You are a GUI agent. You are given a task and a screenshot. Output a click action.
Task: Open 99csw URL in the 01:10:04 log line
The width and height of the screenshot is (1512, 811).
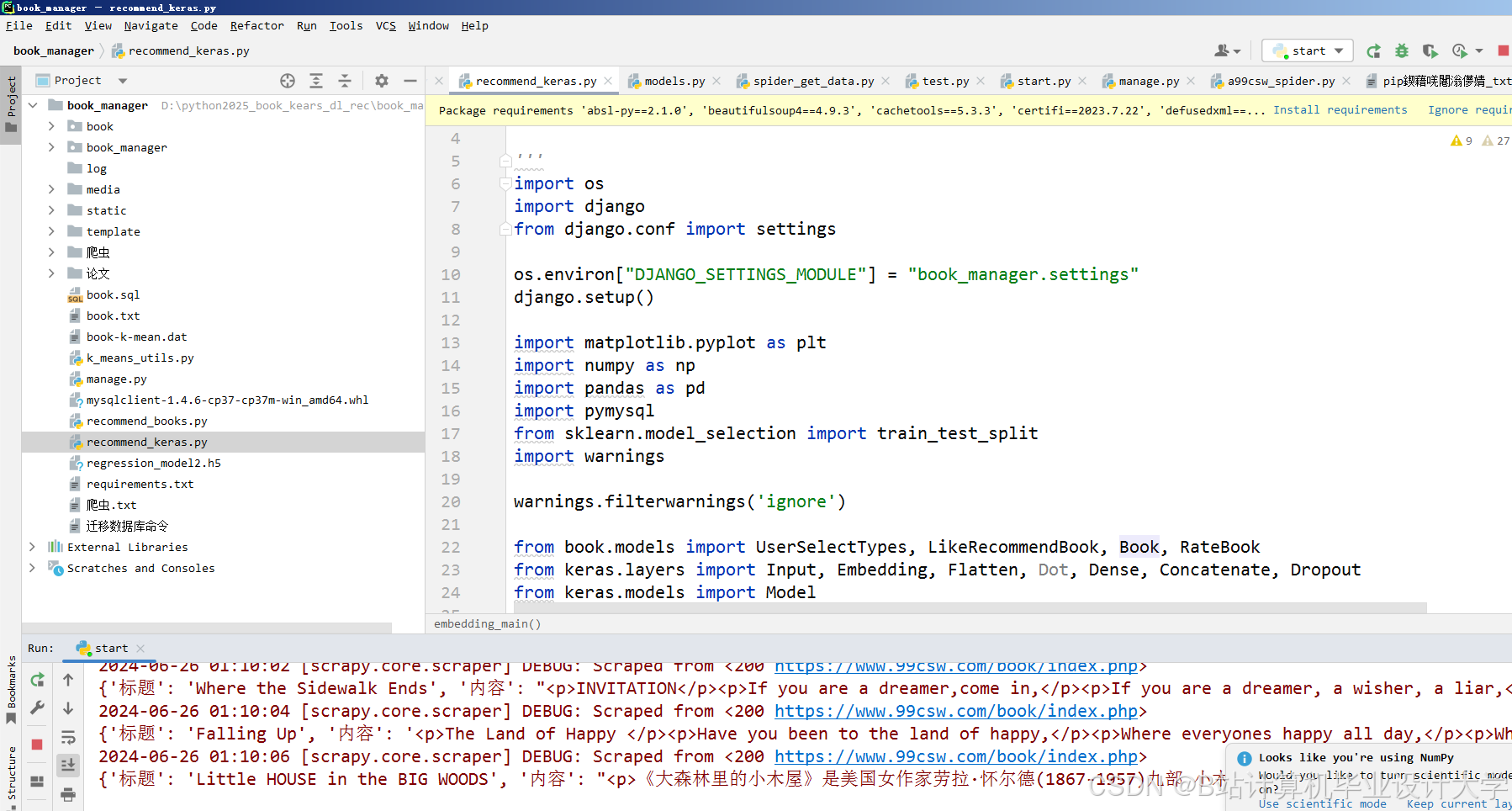point(955,711)
